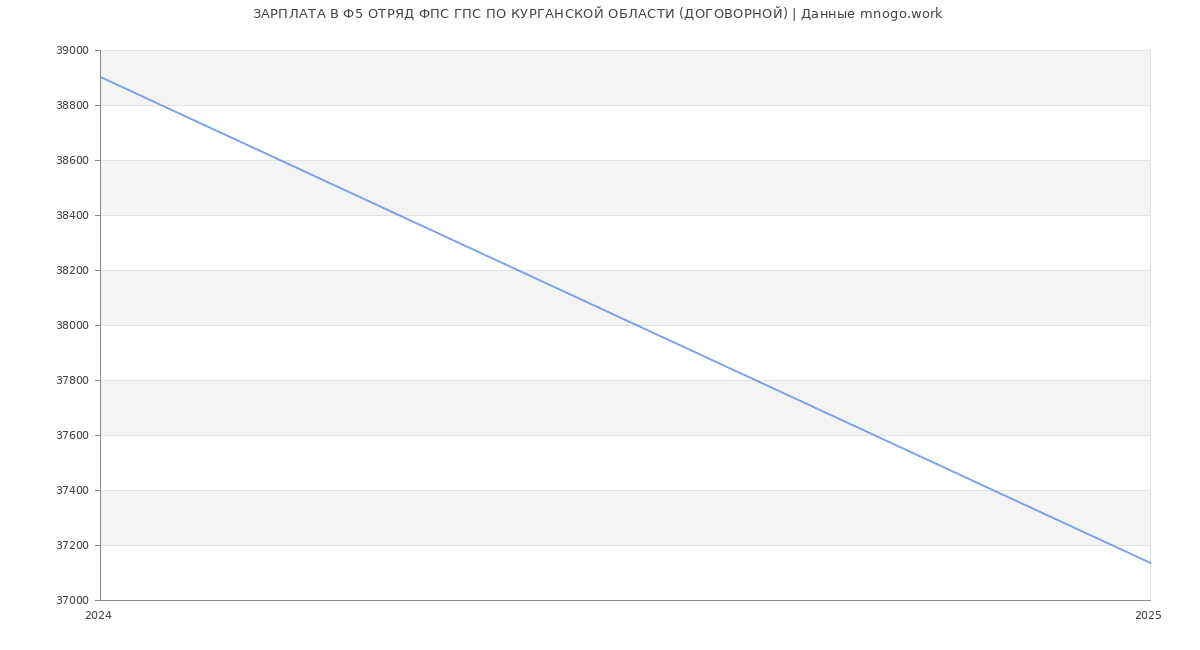Click the line's 2025 ending point
1200x650 pixels.
tap(1150, 563)
